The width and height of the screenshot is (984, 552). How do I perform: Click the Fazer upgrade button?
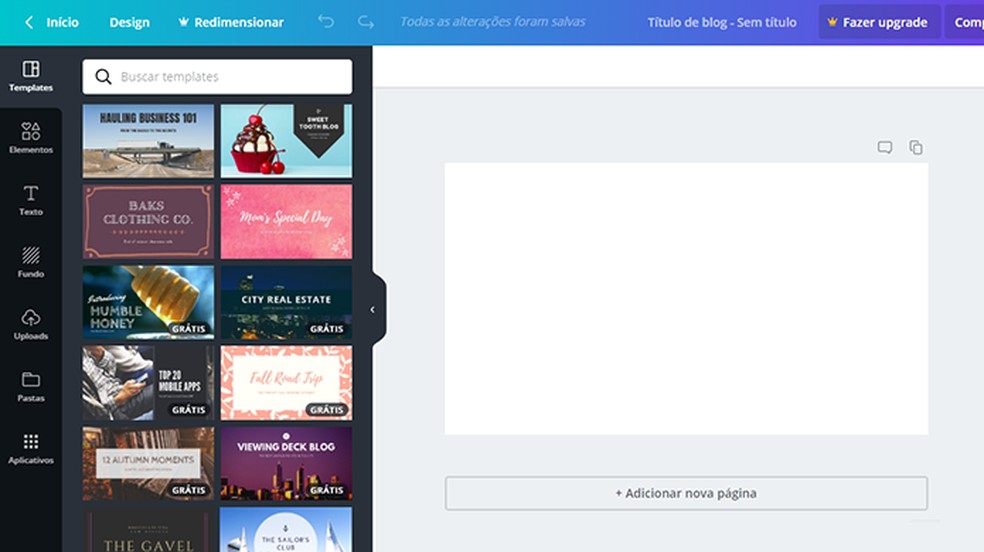click(879, 22)
